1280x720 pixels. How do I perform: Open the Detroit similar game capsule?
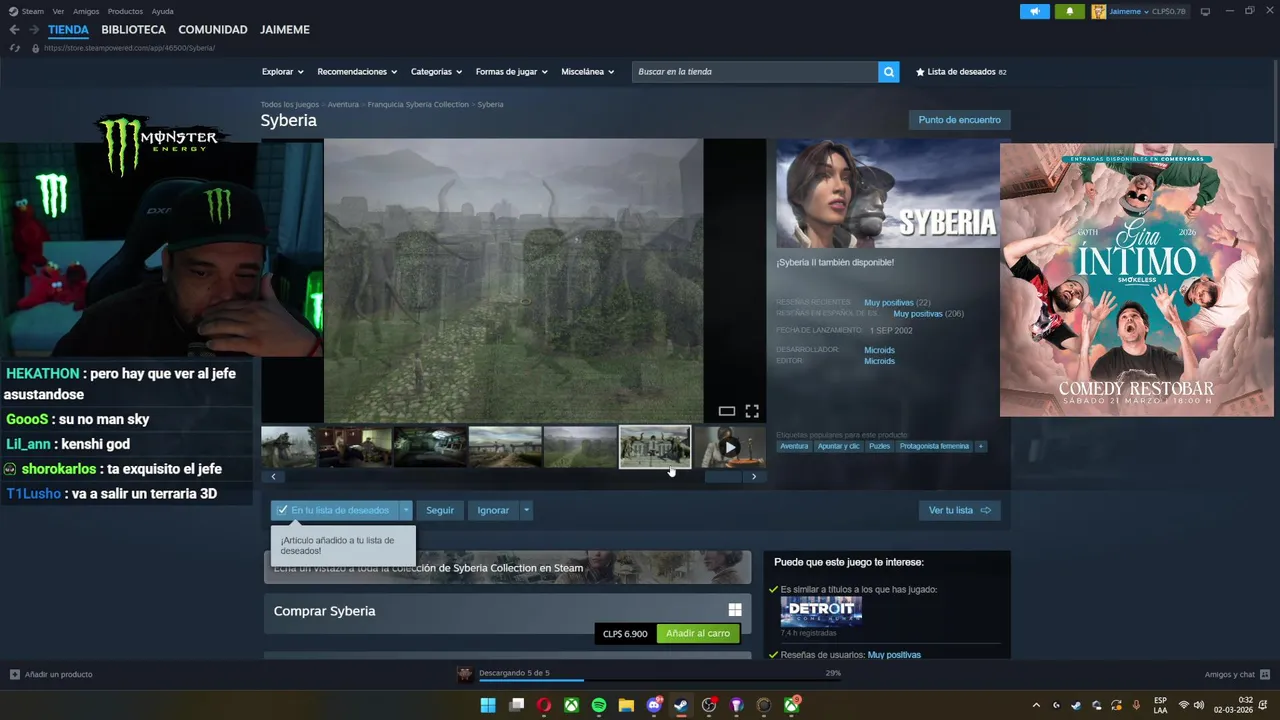(x=821, y=612)
